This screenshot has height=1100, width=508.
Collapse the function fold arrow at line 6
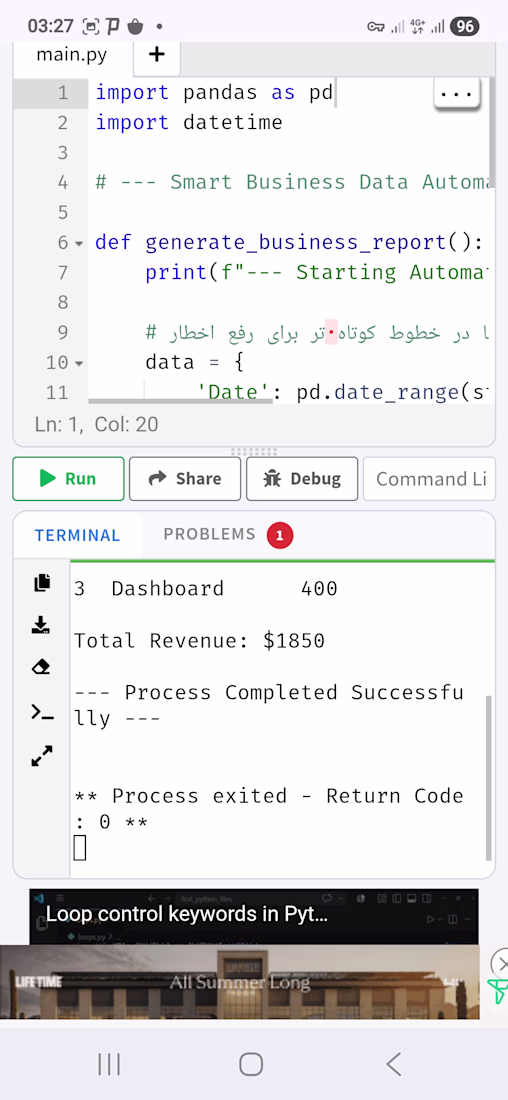point(79,243)
